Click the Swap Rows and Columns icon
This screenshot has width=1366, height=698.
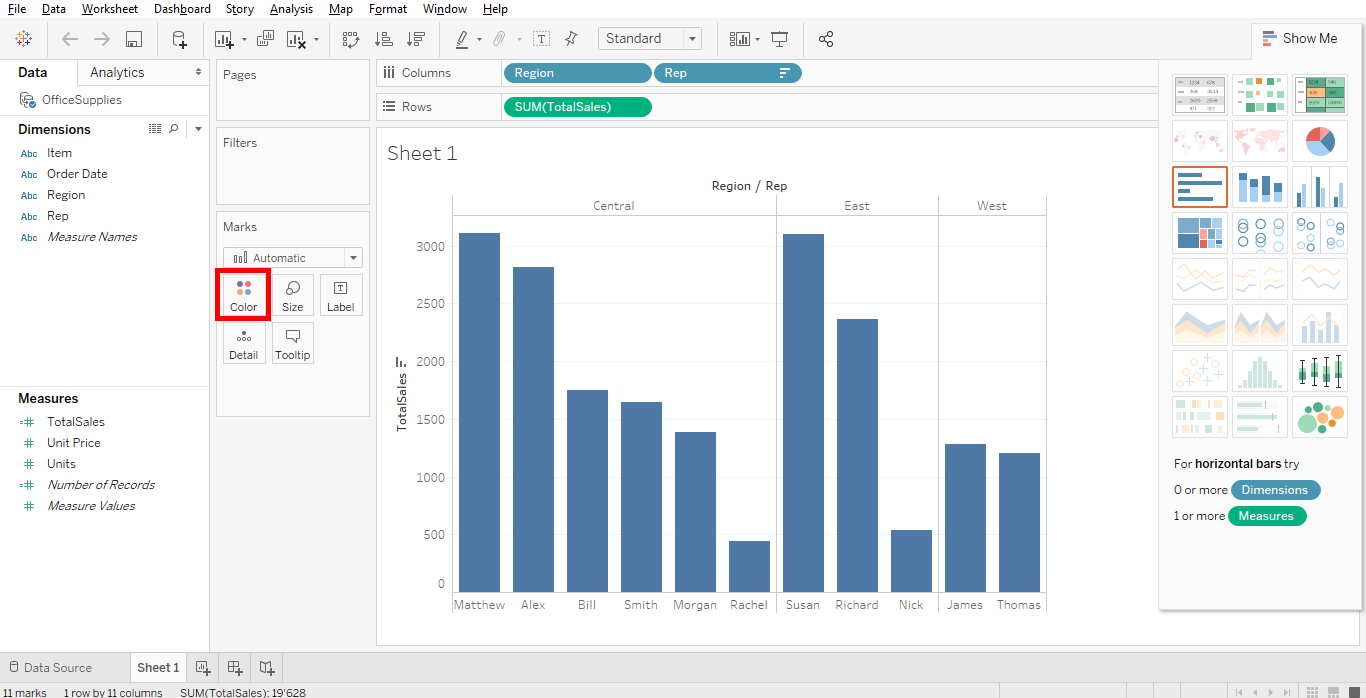pos(351,39)
